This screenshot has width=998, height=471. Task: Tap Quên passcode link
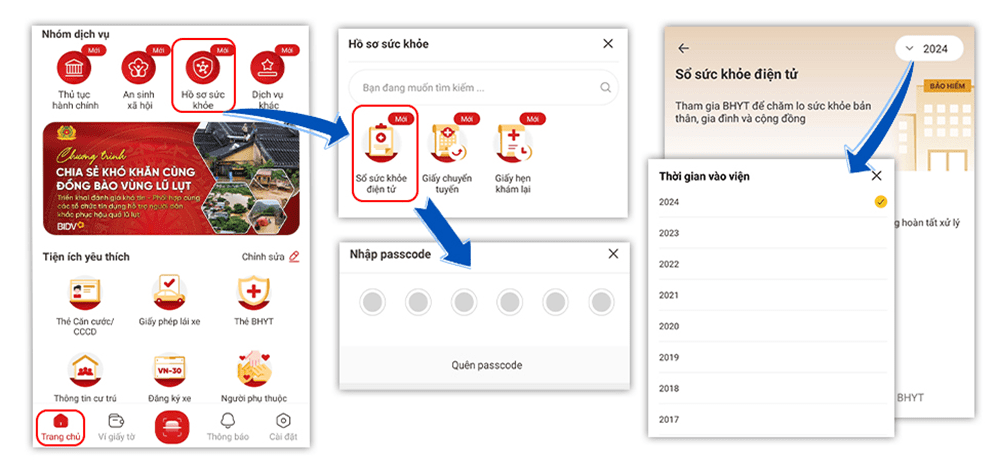[x=487, y=365]
